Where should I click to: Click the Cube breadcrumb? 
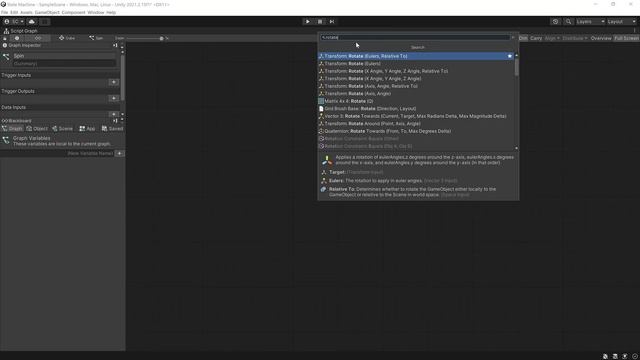coord(67,38)
